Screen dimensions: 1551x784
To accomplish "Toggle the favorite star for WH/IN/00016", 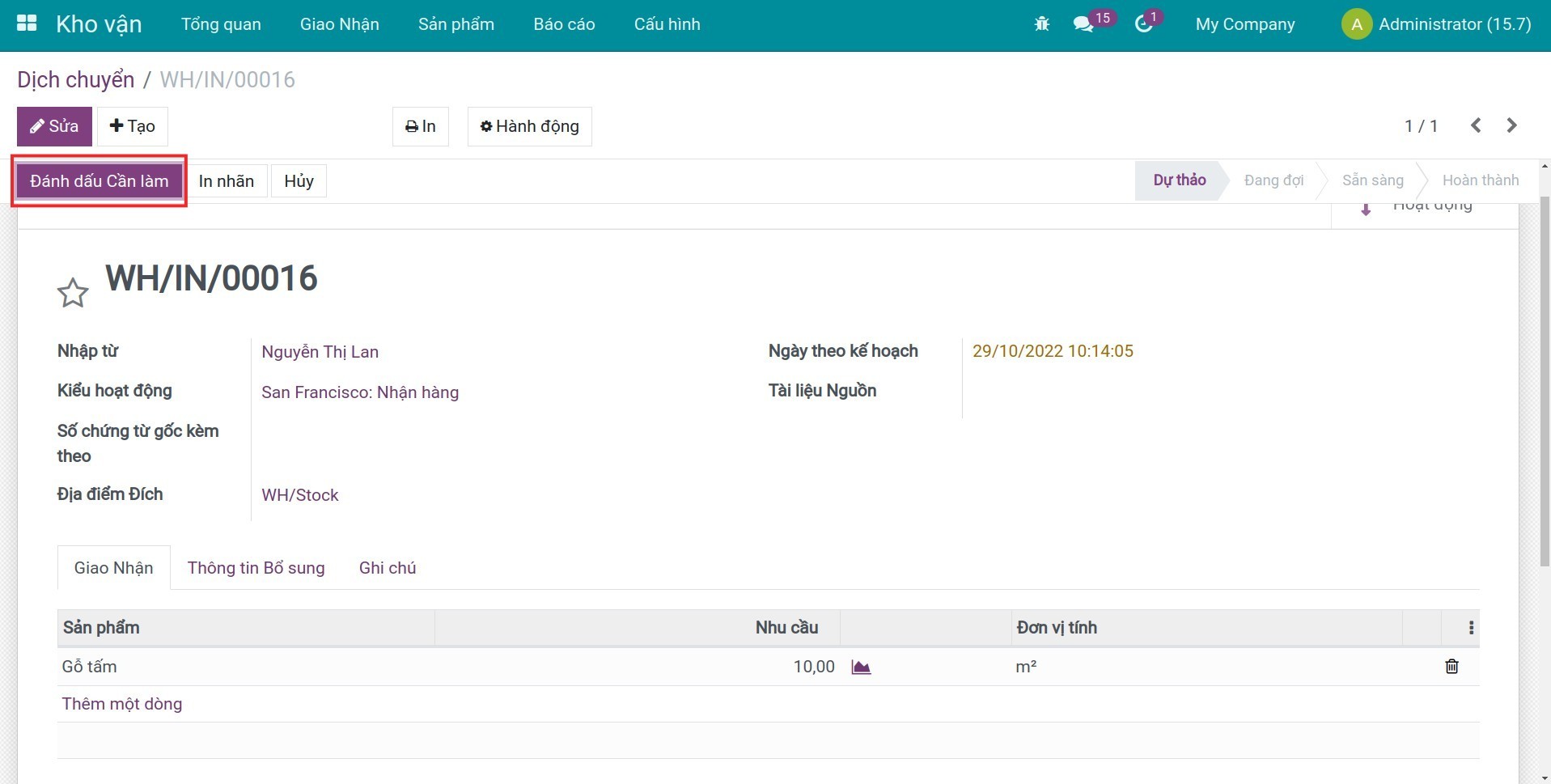I will pos(73,293).
